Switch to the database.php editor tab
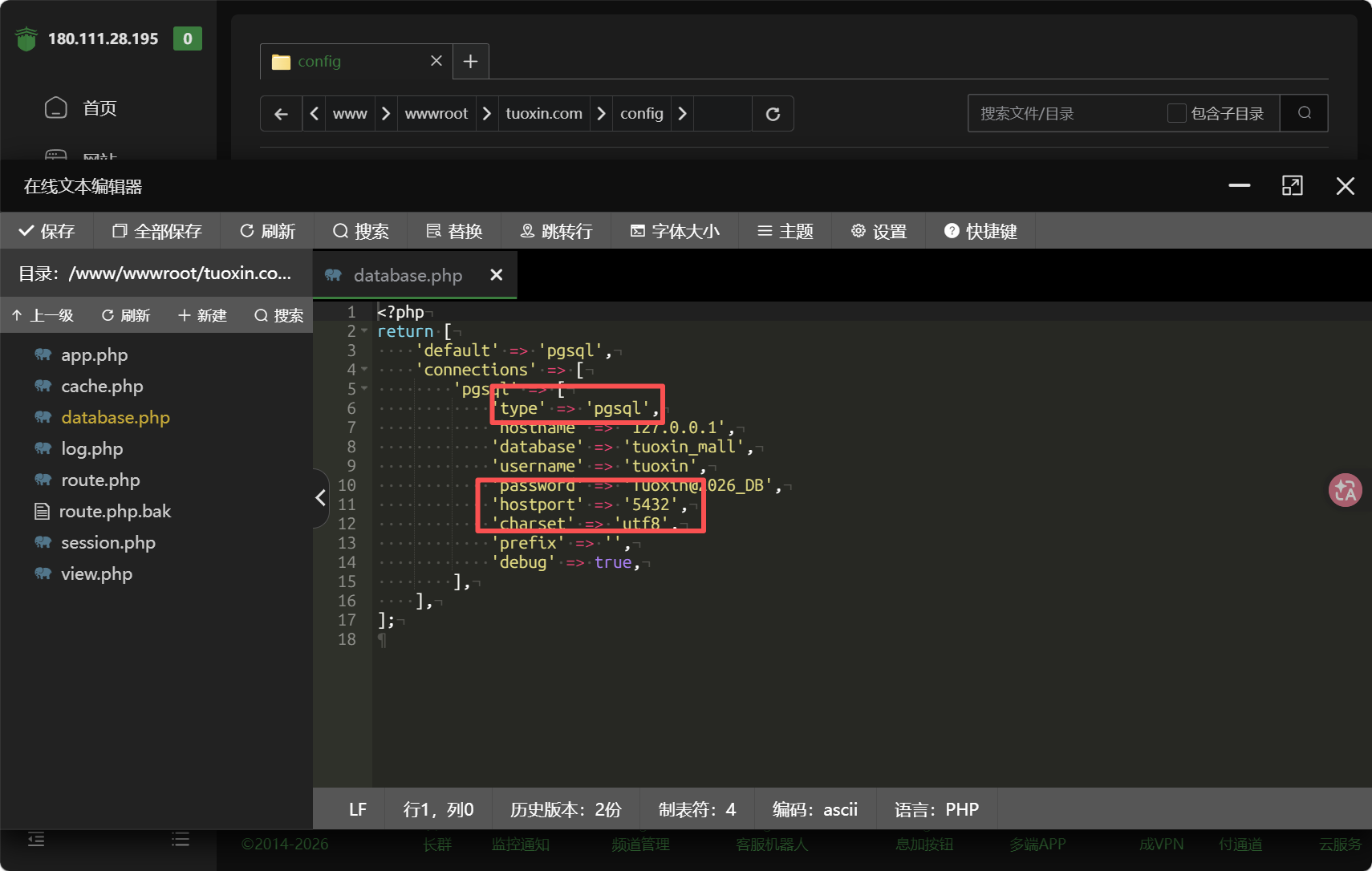1372x871 pixels. pos(408,275)
